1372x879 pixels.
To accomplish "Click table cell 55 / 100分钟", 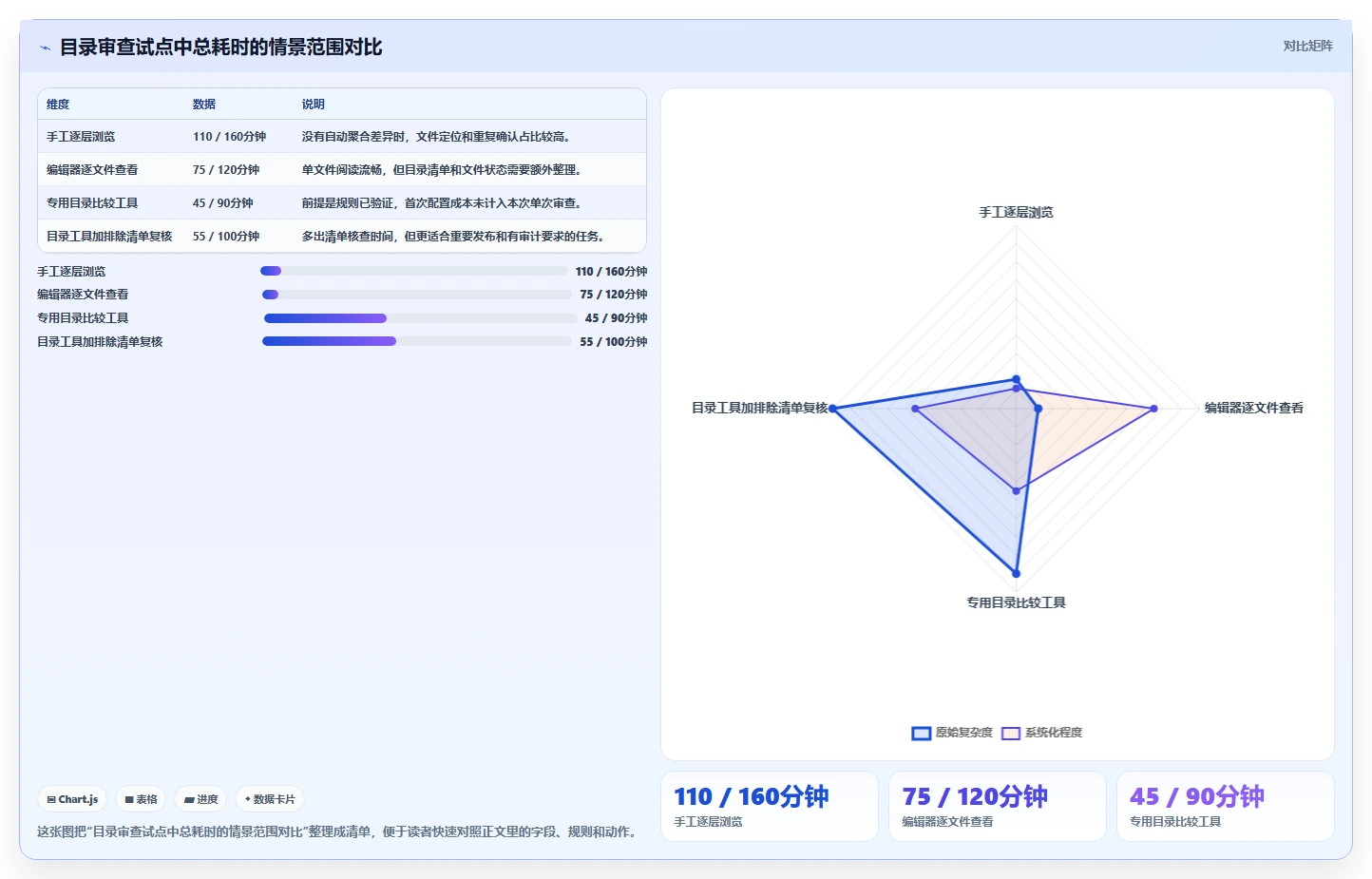I will pyautogui.click(x=226, y=237).
